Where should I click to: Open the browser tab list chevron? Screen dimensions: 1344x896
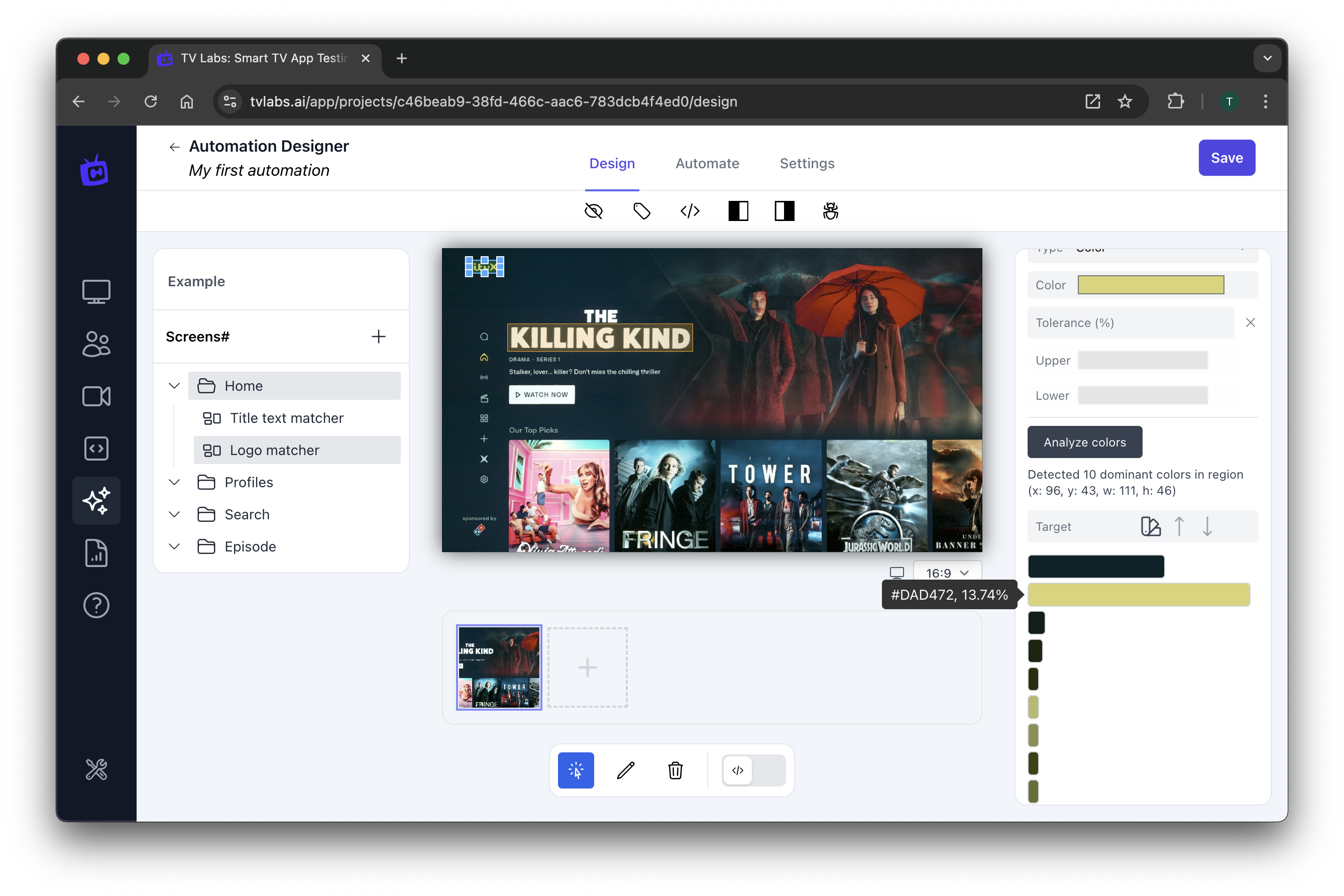(x=1267, y=58)
